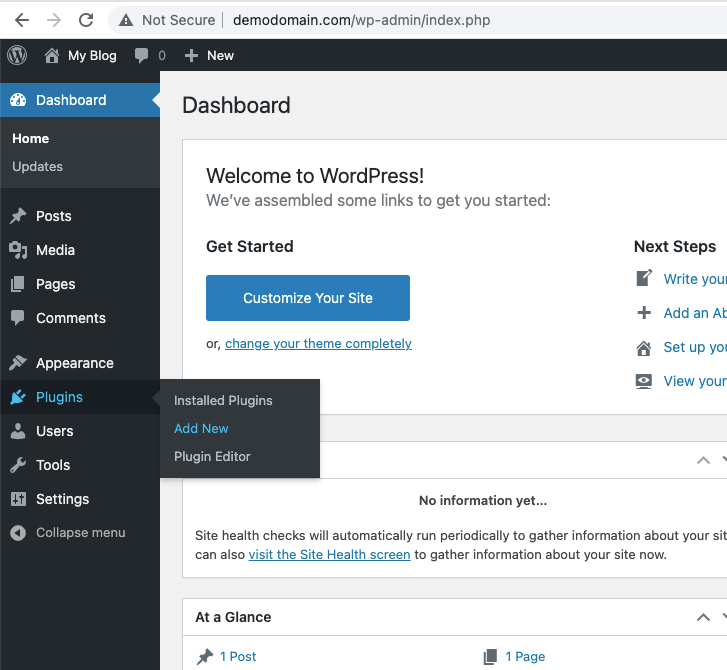
Task: Click the Users person icon
Action: [x=18, y=431]
